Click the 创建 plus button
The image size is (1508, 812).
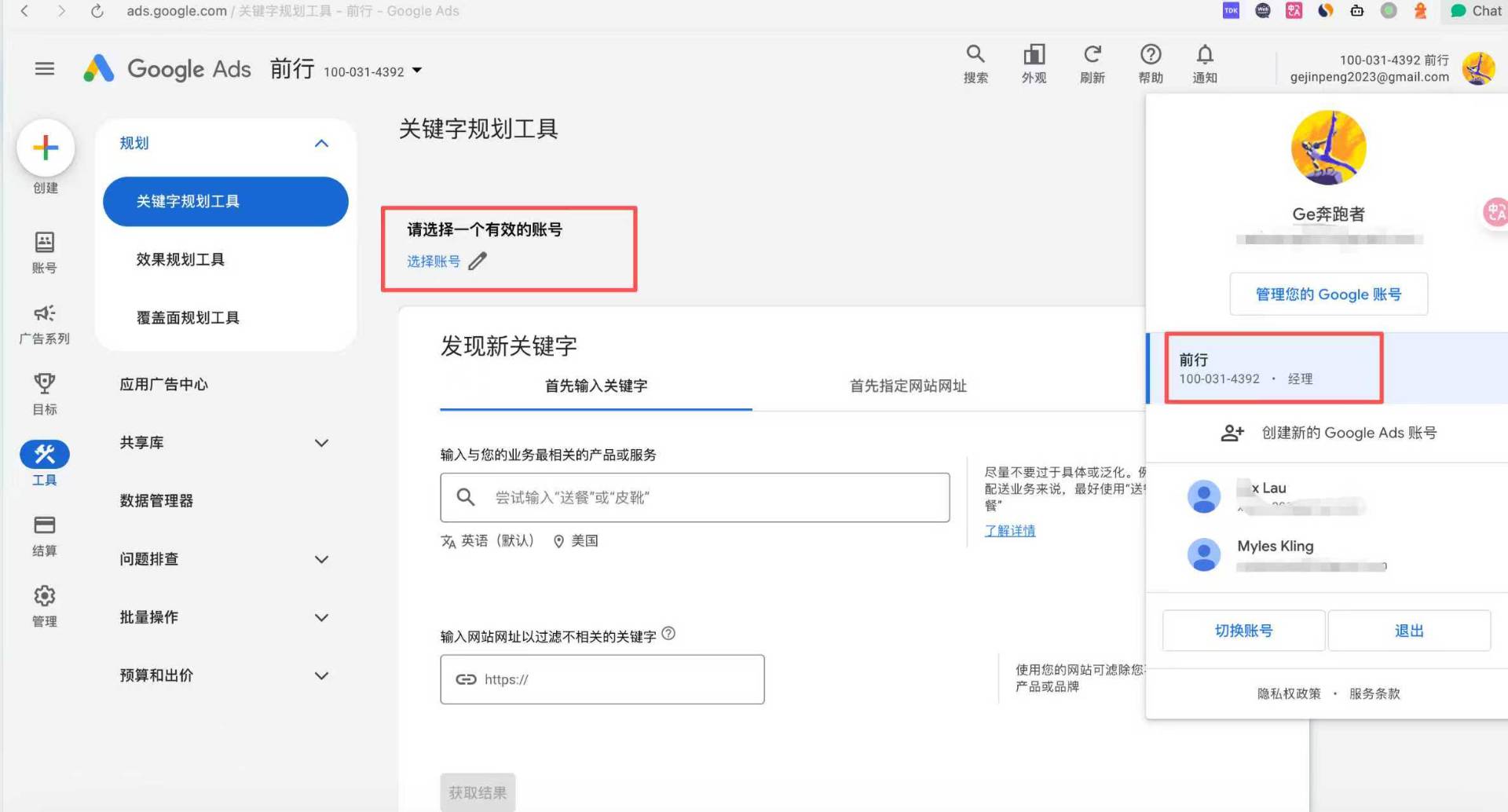click(46, 148)
